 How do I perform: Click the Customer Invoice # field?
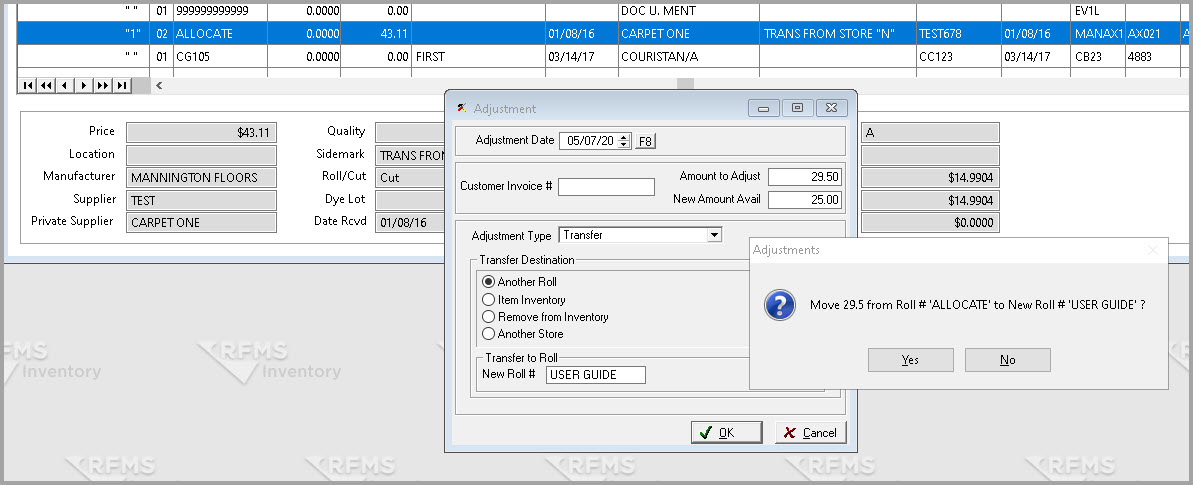point(606,187)
